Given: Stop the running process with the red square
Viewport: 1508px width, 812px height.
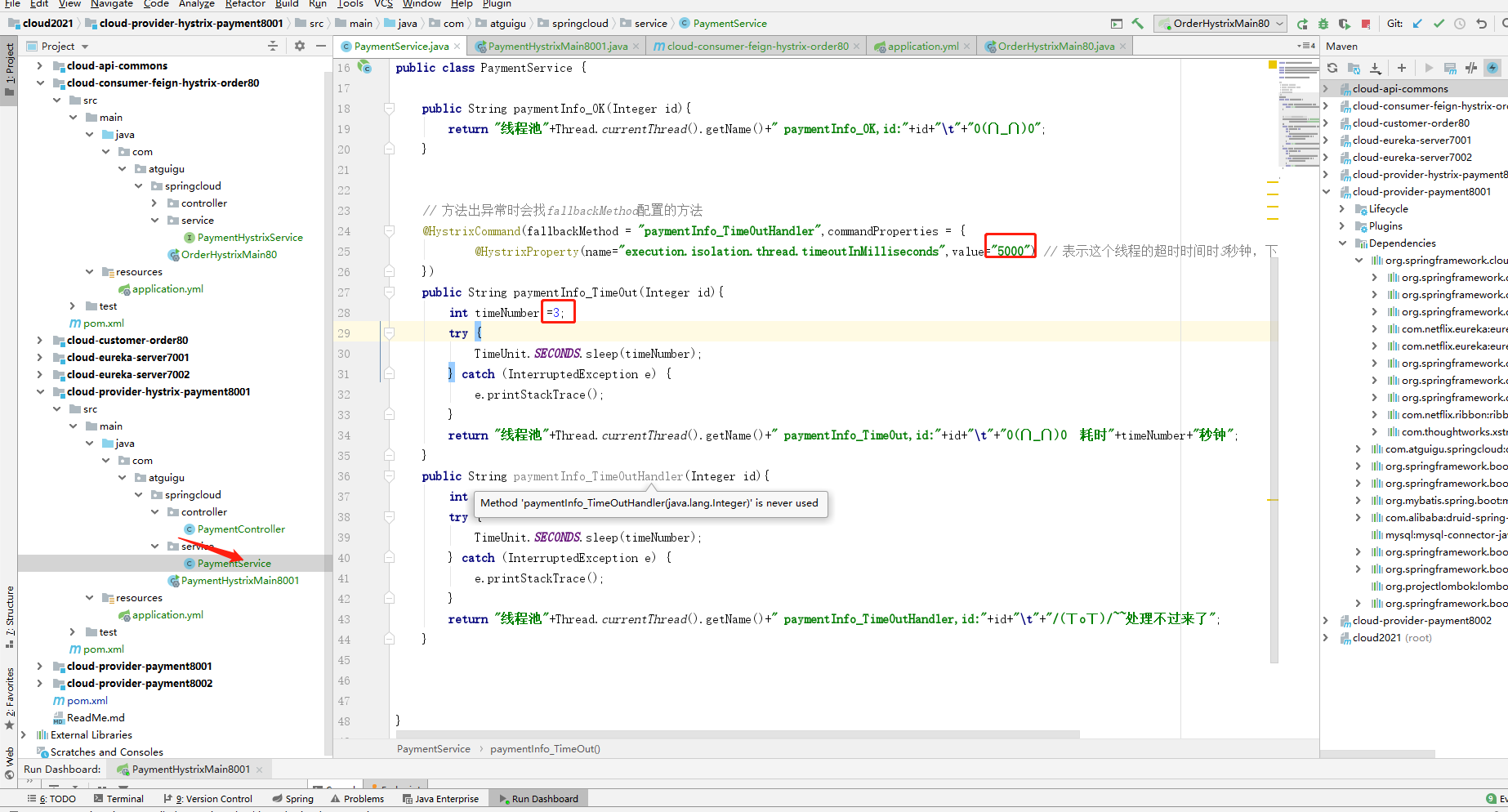Looking at the screenshot, I should point(1366,24).
